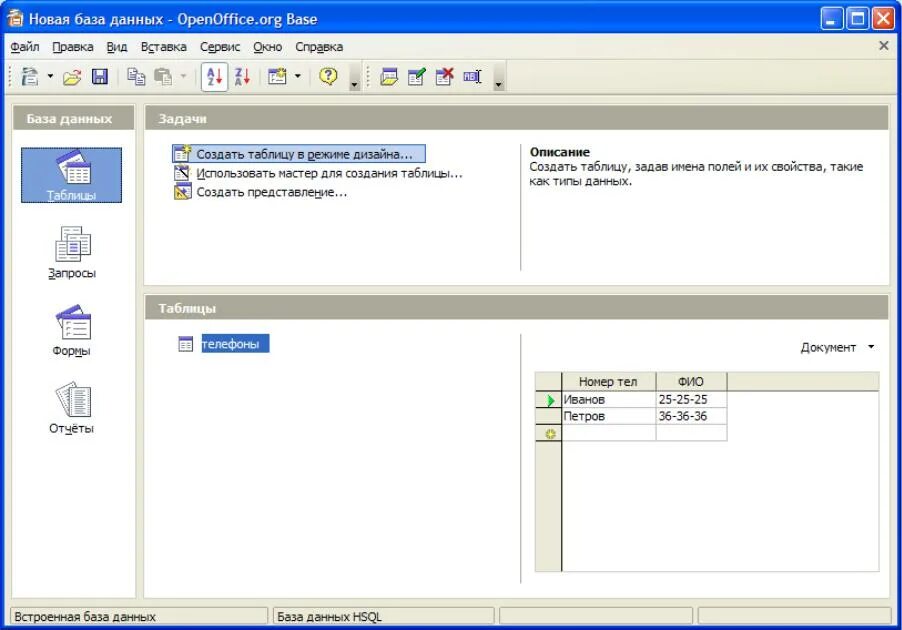Click the Номер тел column header

(608, 381)
